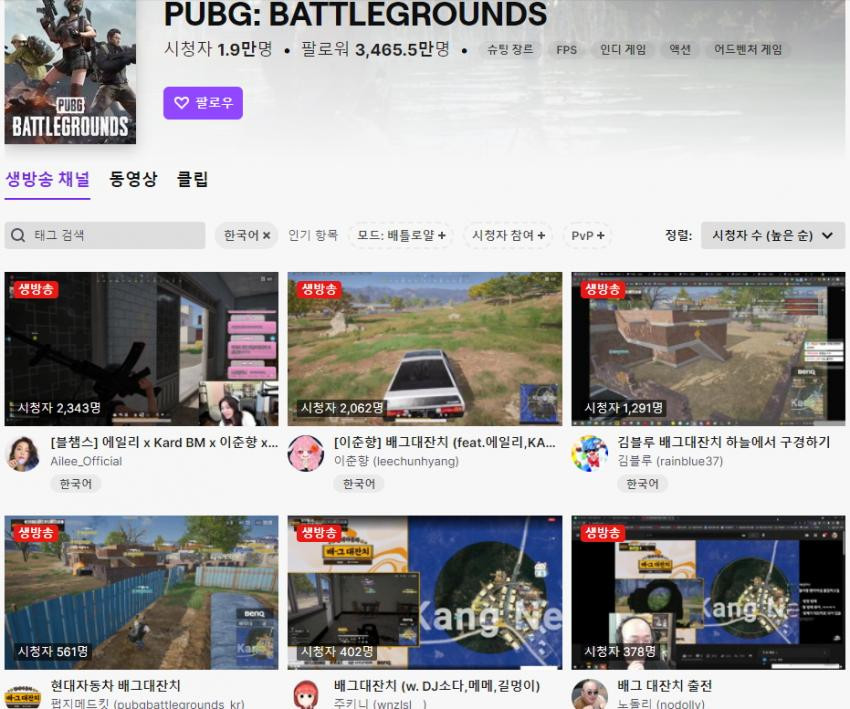The height and width of the screenshot is (709, 850).
Task: Click the 이춘향 channel avatar
Action: (306, 454)
